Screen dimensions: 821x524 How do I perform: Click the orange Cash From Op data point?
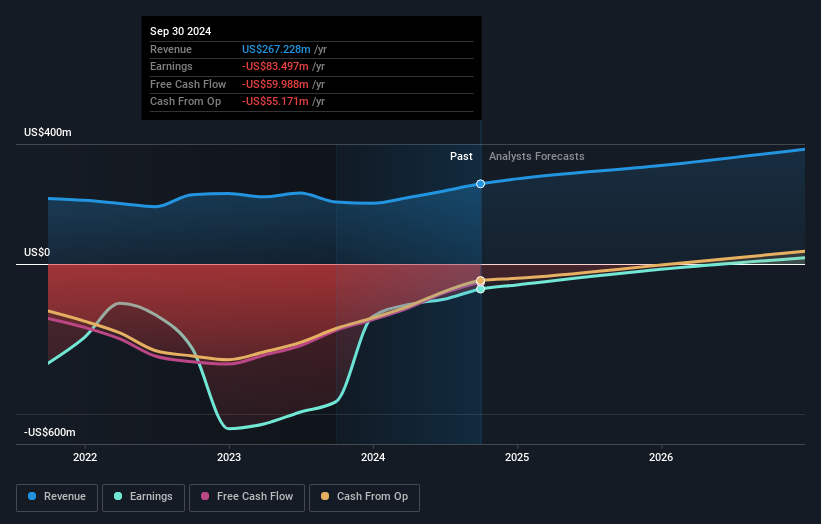coord(480,281)
